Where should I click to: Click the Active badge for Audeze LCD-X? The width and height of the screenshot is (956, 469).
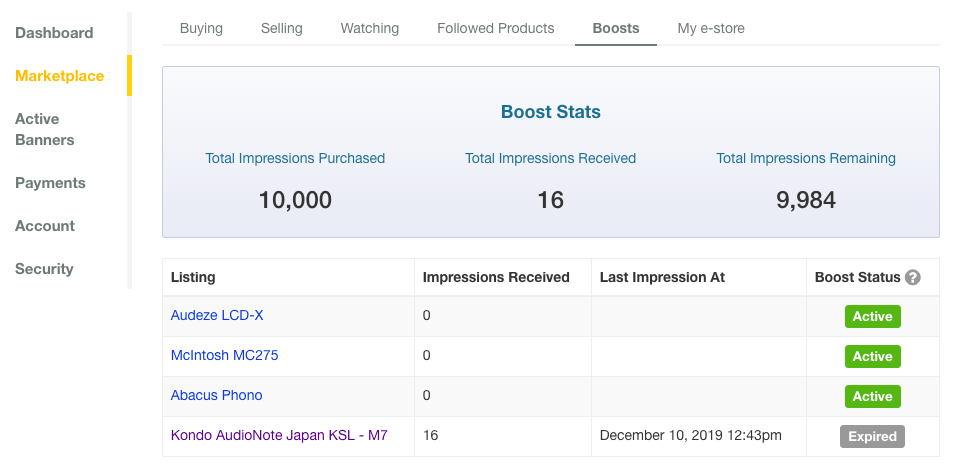tap(872, 317)
